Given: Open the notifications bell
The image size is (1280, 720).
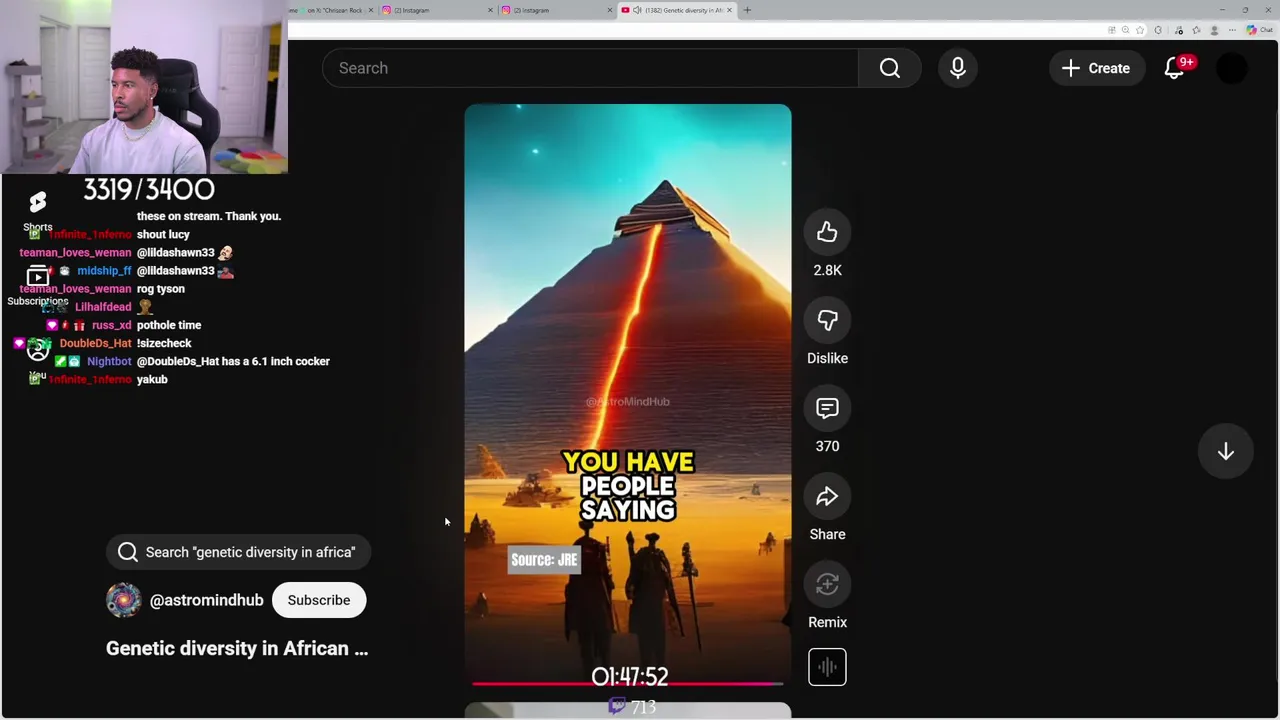Looking at the screenshot, I should tap(1175, 68).
